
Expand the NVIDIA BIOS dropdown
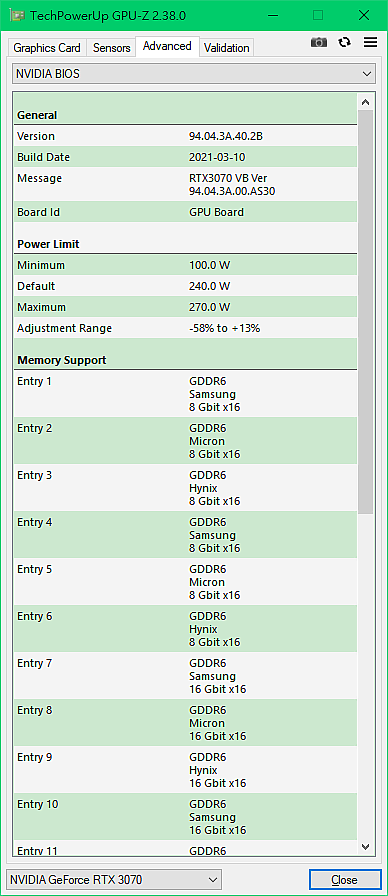pyautogui.click(x=194, y=74)
